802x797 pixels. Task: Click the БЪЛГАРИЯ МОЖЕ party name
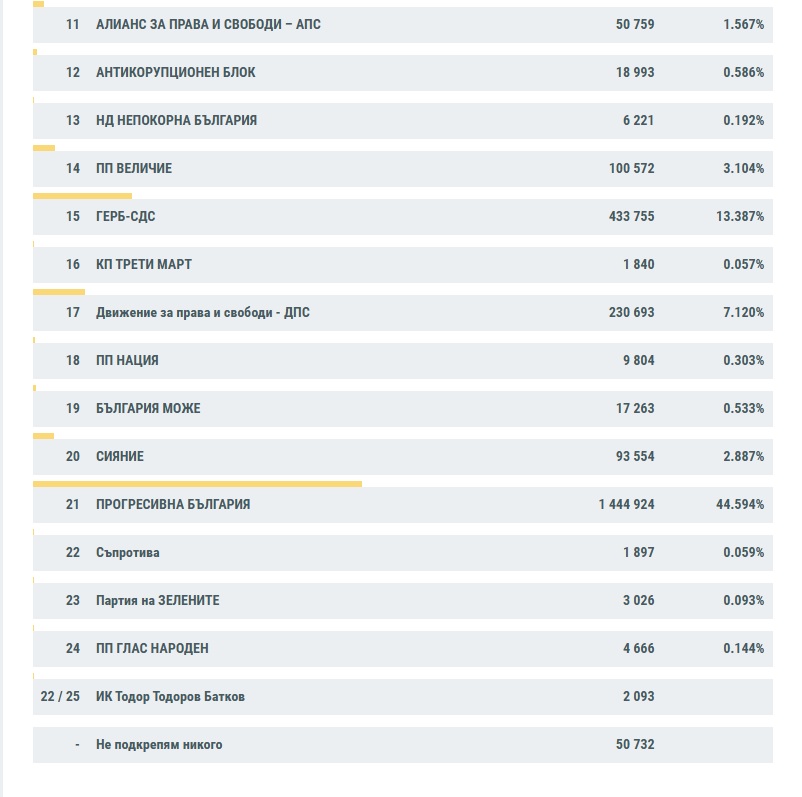[148, 409]
